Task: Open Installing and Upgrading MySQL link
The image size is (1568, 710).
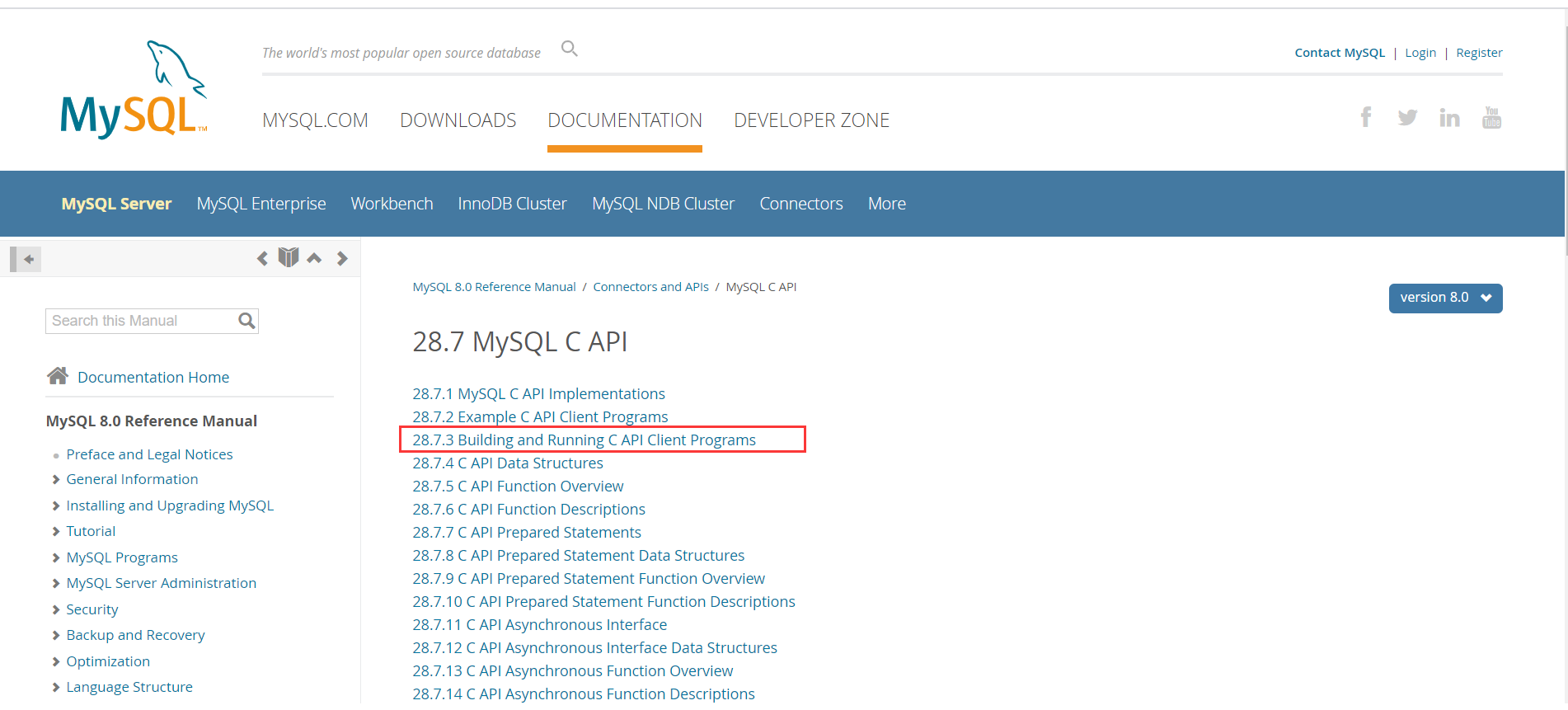Action: coord(170,505)
